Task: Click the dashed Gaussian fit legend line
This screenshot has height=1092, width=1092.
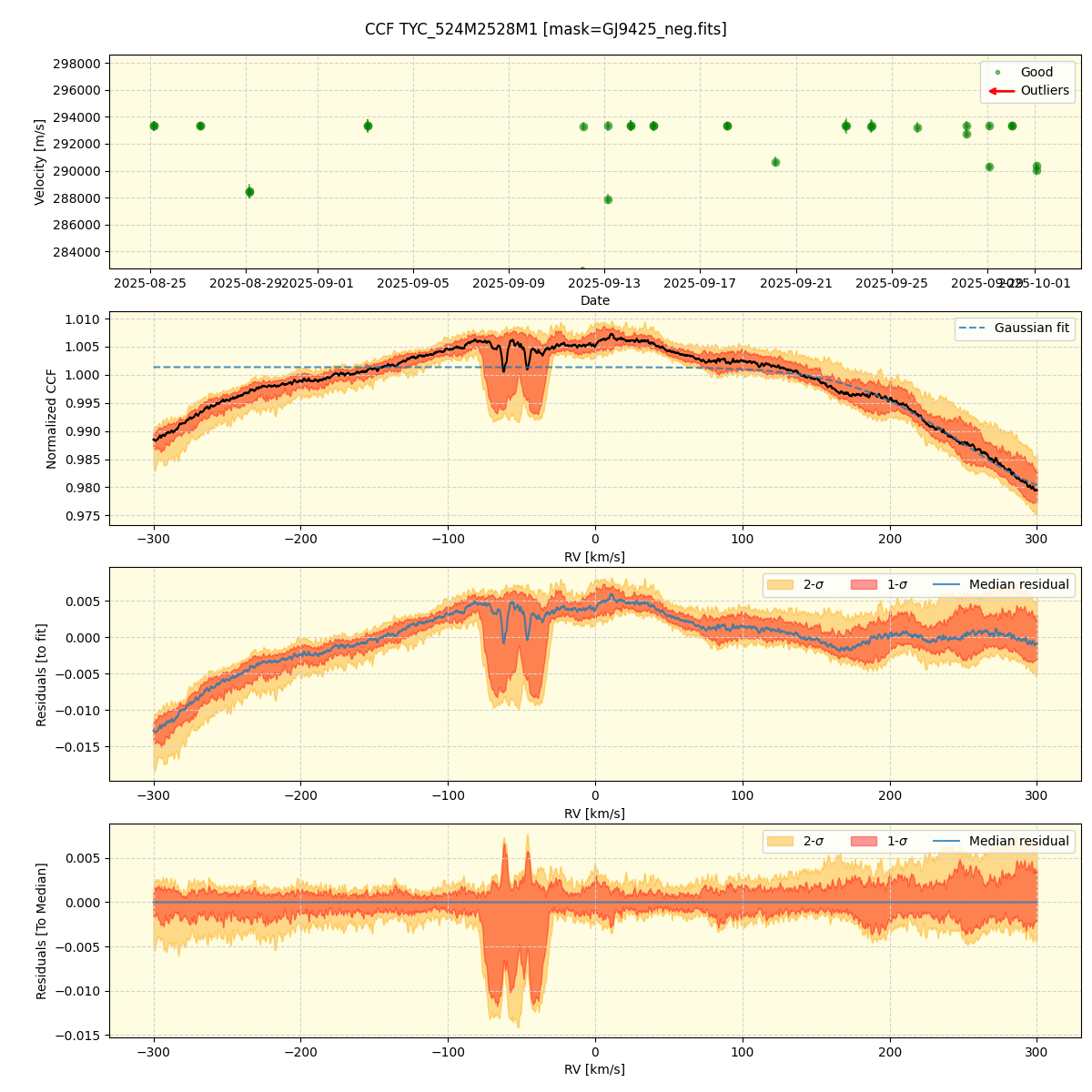Action: coord(973,329)
